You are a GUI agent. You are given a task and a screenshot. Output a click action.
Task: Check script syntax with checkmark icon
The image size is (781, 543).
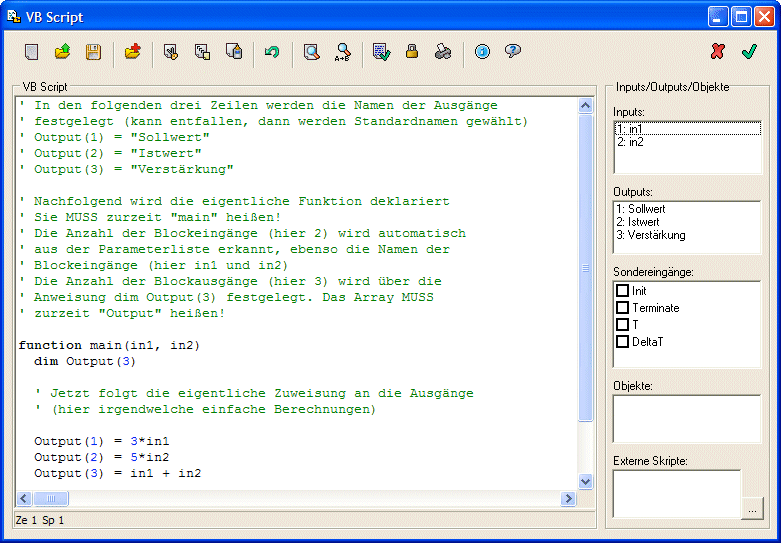pos(382,52)
